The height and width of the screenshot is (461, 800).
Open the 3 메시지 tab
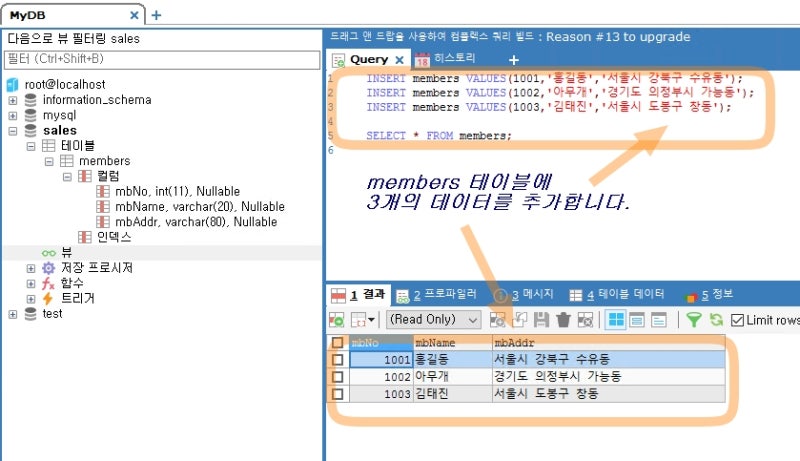(x=524, y=295)
